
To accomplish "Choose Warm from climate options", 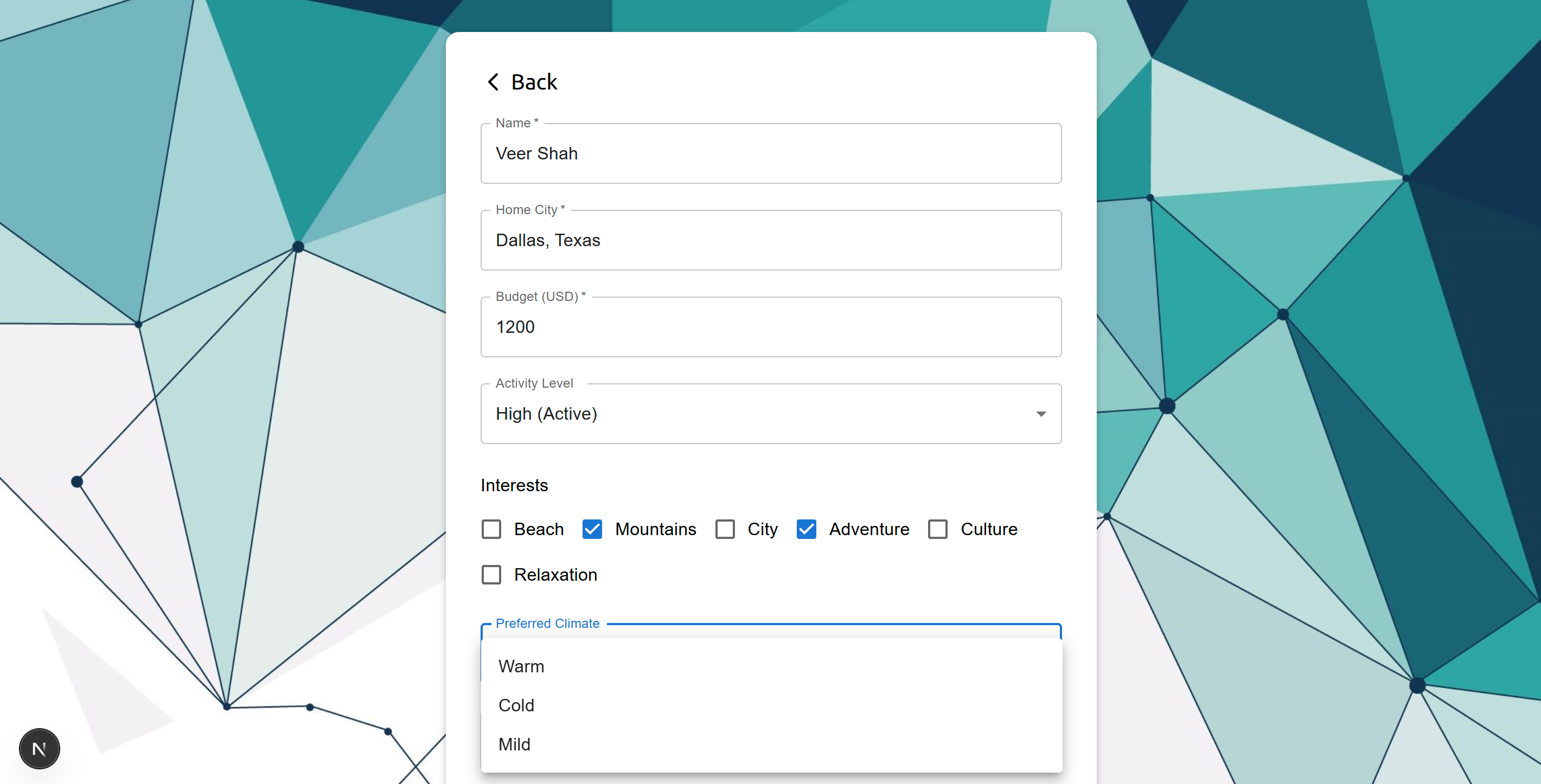I will pos(521,666).
